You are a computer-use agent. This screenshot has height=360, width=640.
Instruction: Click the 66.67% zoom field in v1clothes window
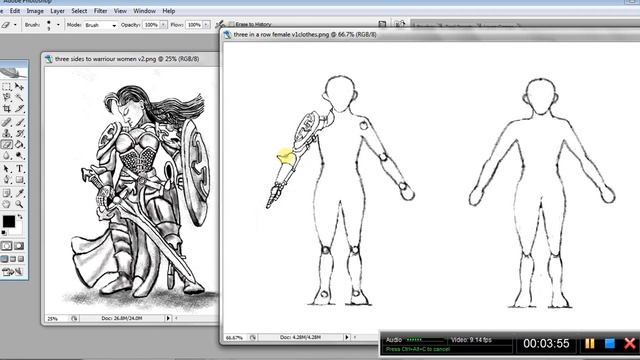pyautogui.click(x=236, y=338)
